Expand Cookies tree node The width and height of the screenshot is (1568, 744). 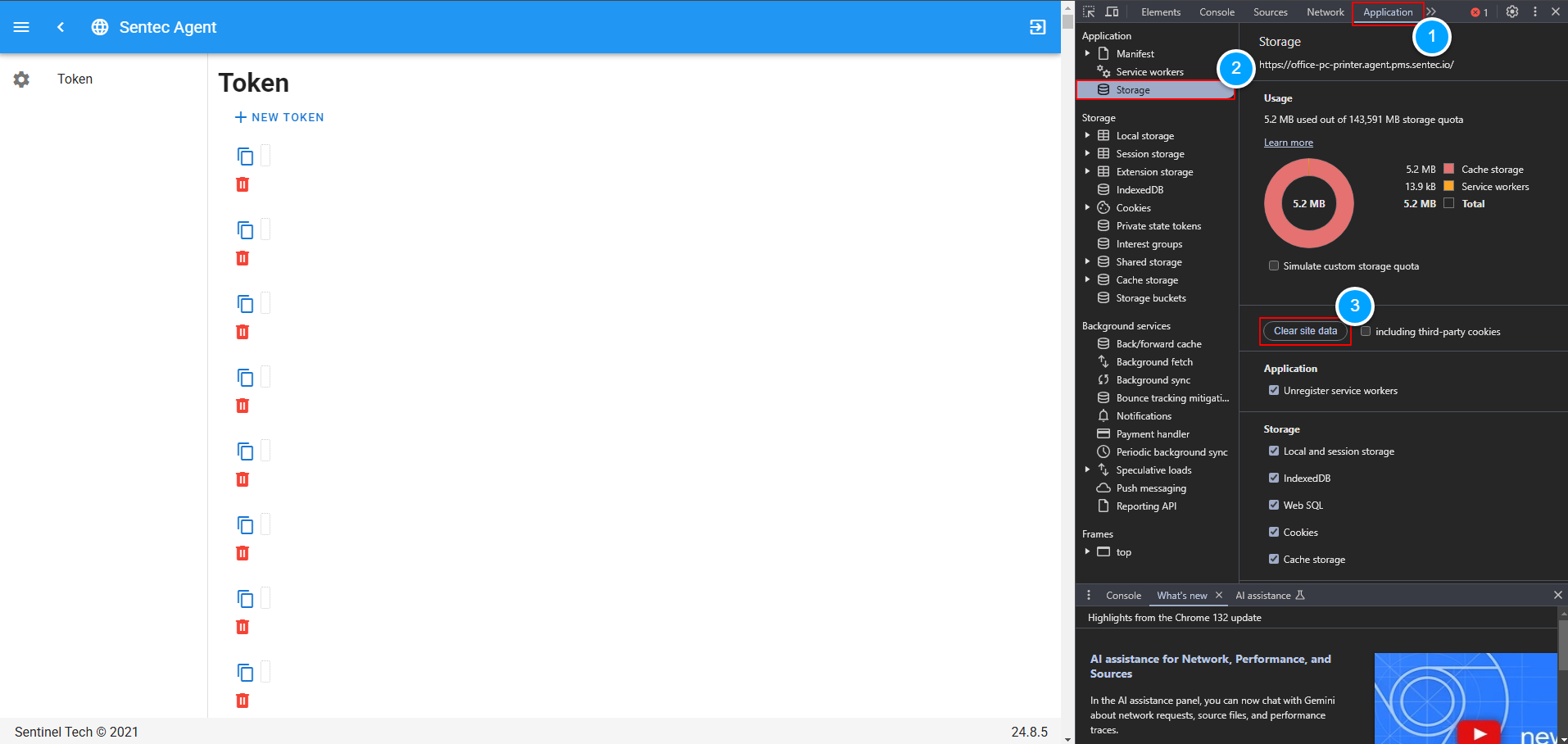coord(1087,207)
